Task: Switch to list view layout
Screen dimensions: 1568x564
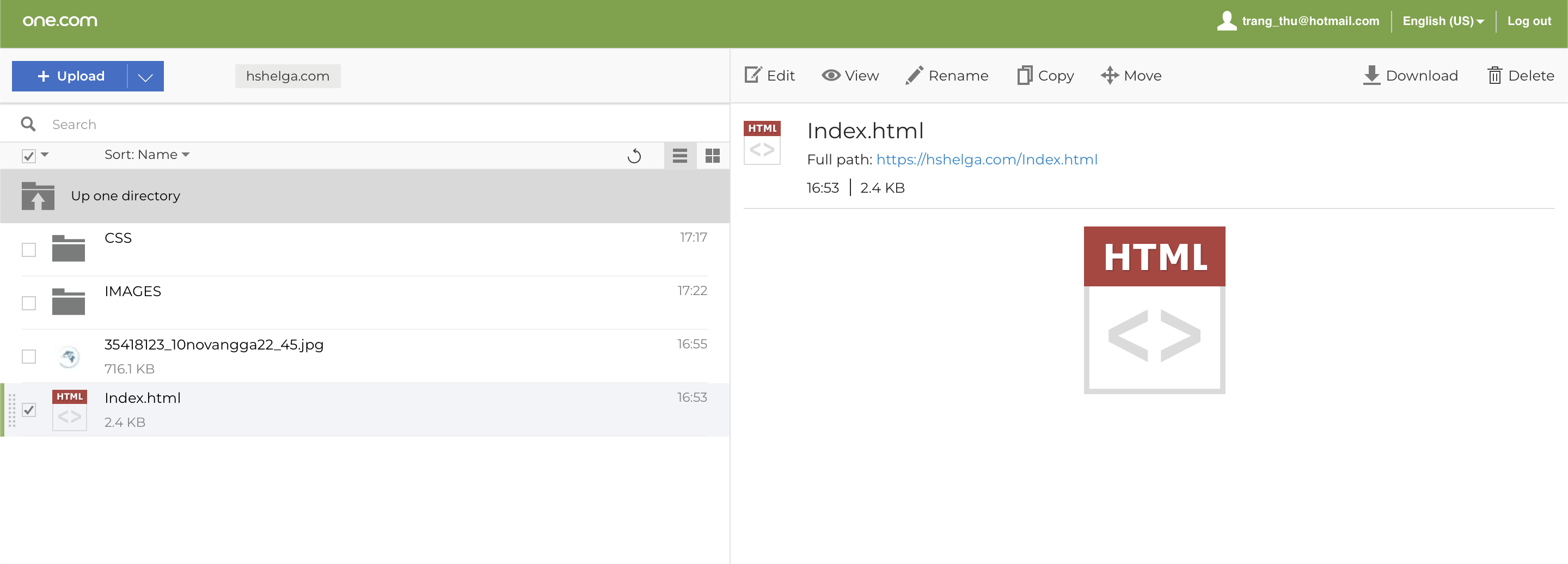Action: tap(680, 156)
